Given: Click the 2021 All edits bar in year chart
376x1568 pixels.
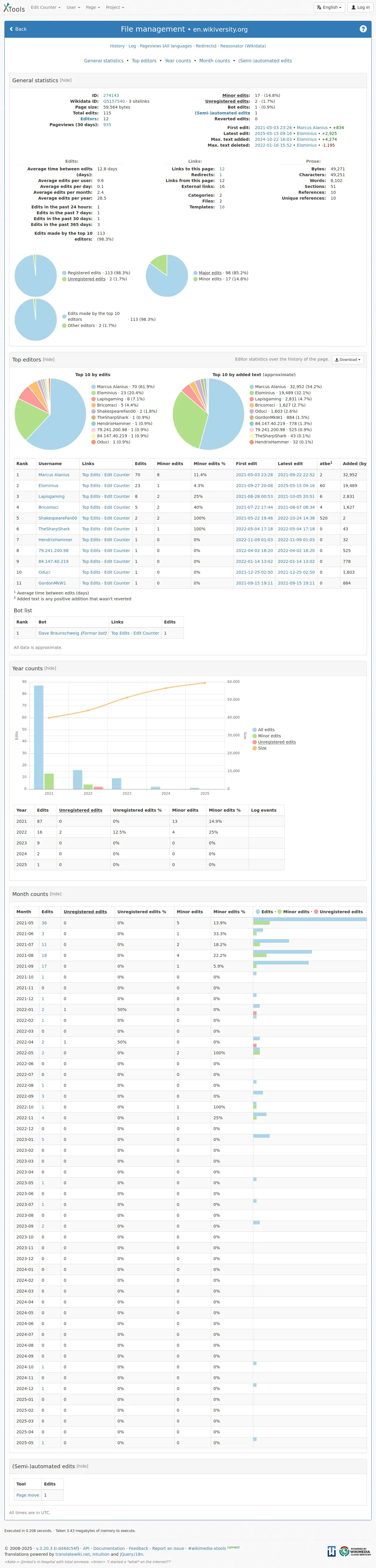Looking at the screenshot, I should click(x=38, y=737).
